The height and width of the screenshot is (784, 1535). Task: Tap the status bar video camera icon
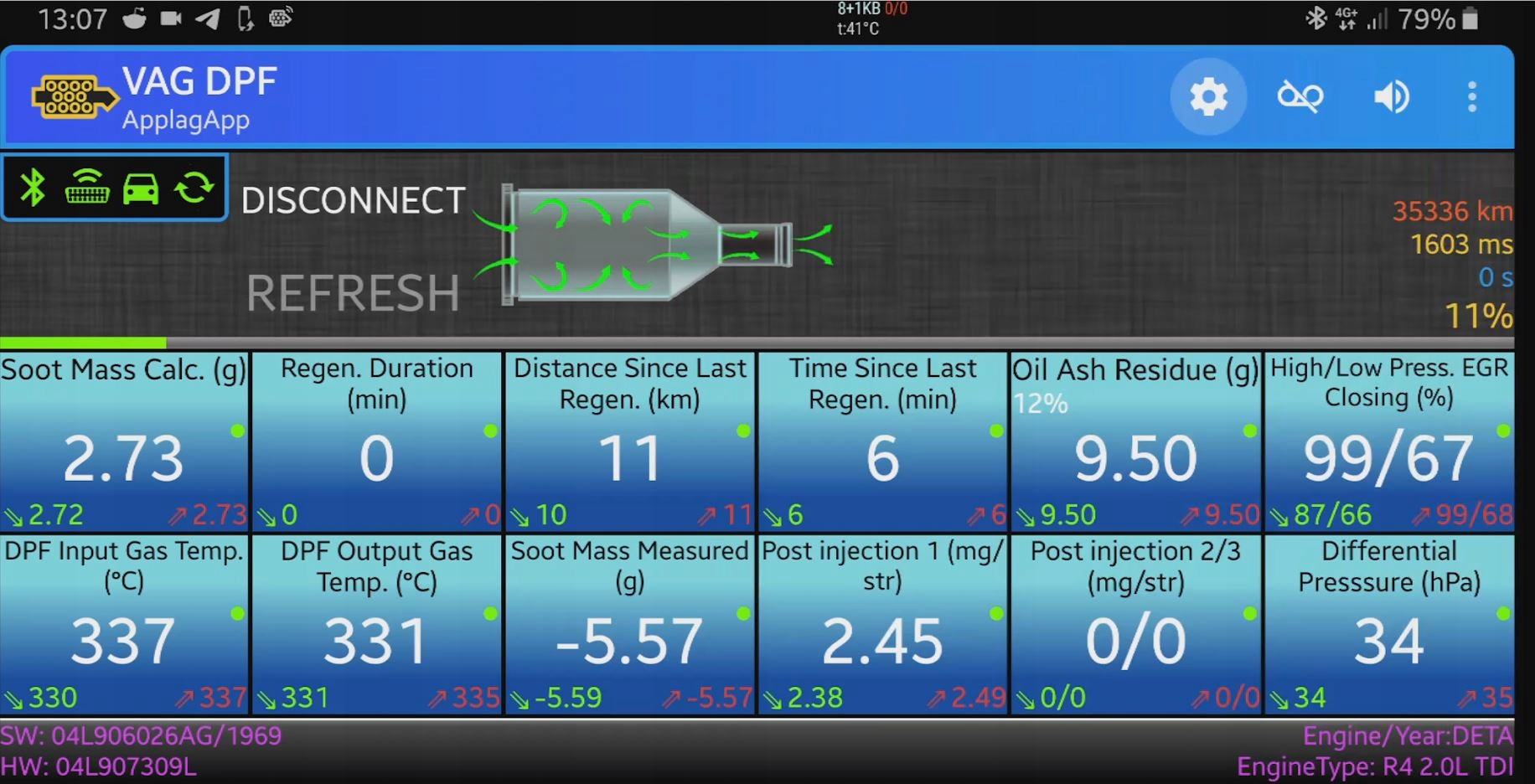171,18
